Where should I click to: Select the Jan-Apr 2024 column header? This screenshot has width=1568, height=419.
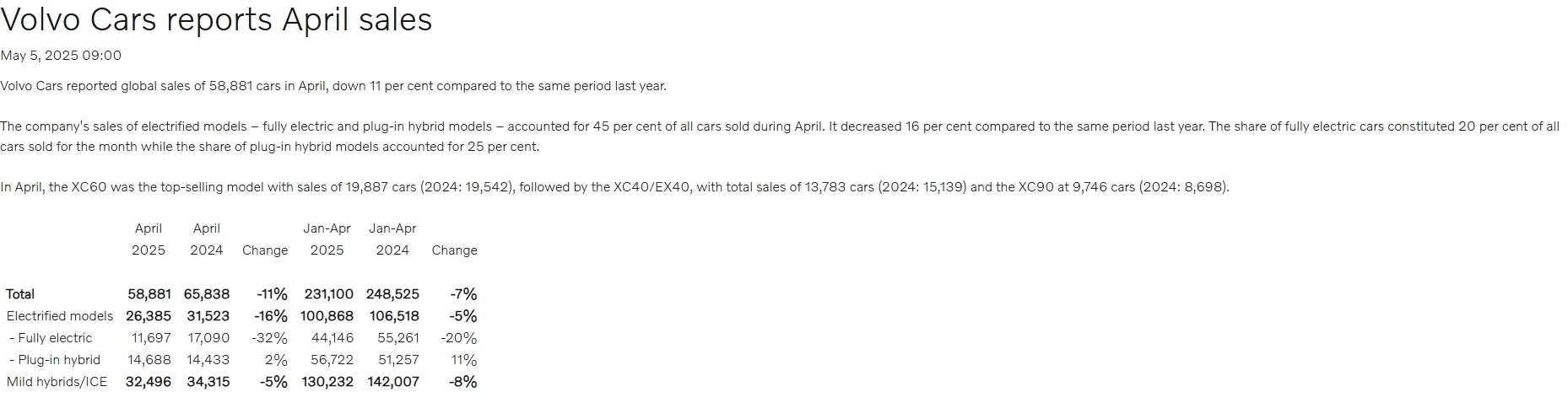[x=392, y=239]
